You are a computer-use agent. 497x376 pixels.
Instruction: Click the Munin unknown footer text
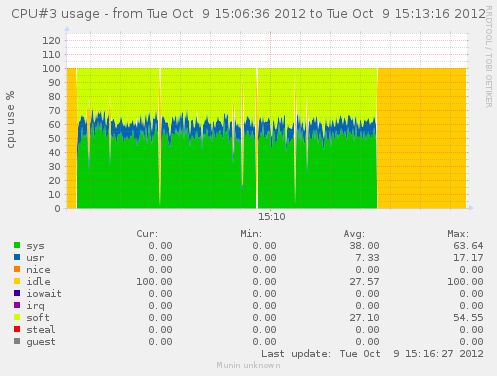tap(248, 365)
